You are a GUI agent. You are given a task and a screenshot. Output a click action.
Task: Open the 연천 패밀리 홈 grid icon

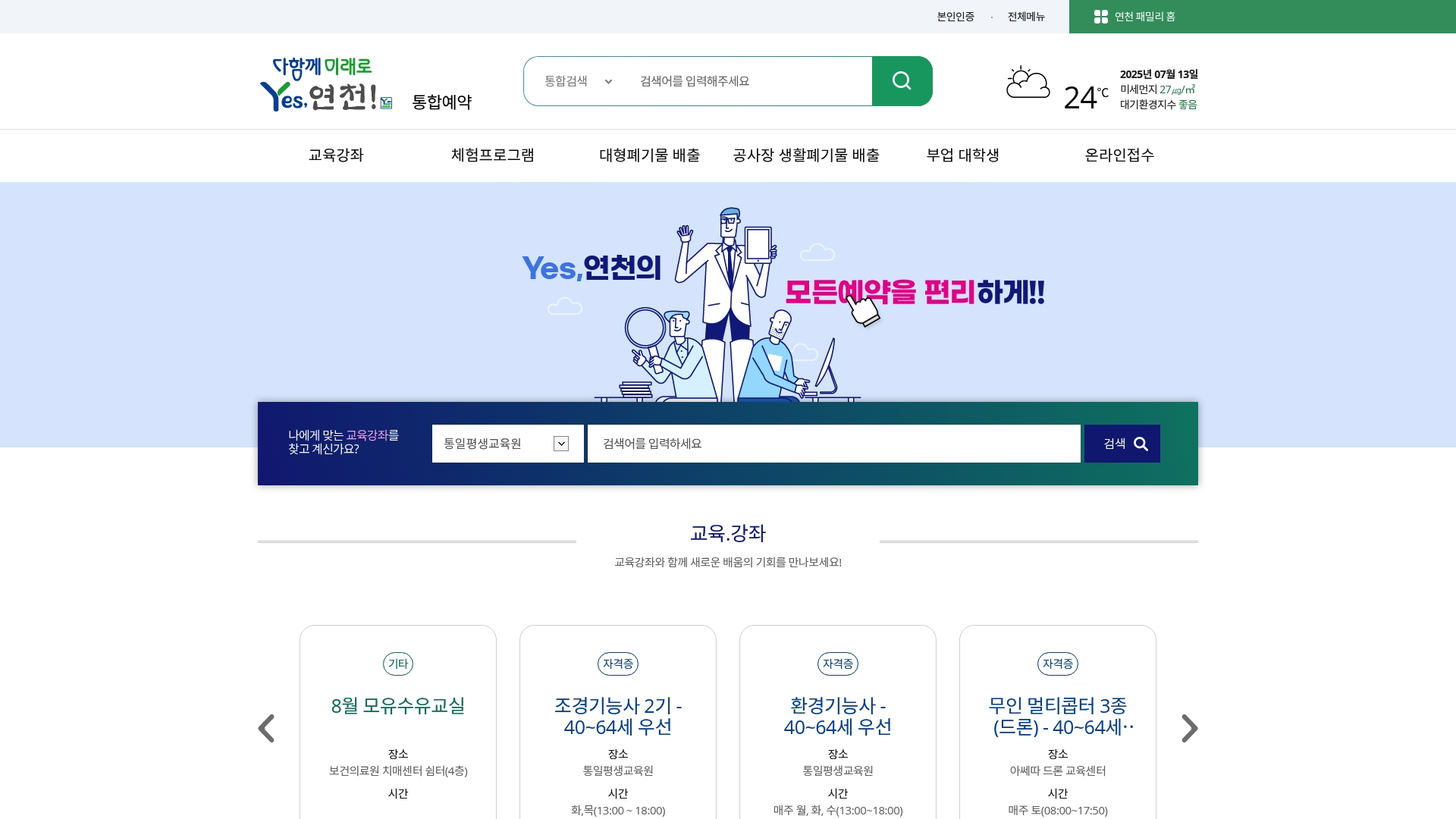(x=1101, y=17)
